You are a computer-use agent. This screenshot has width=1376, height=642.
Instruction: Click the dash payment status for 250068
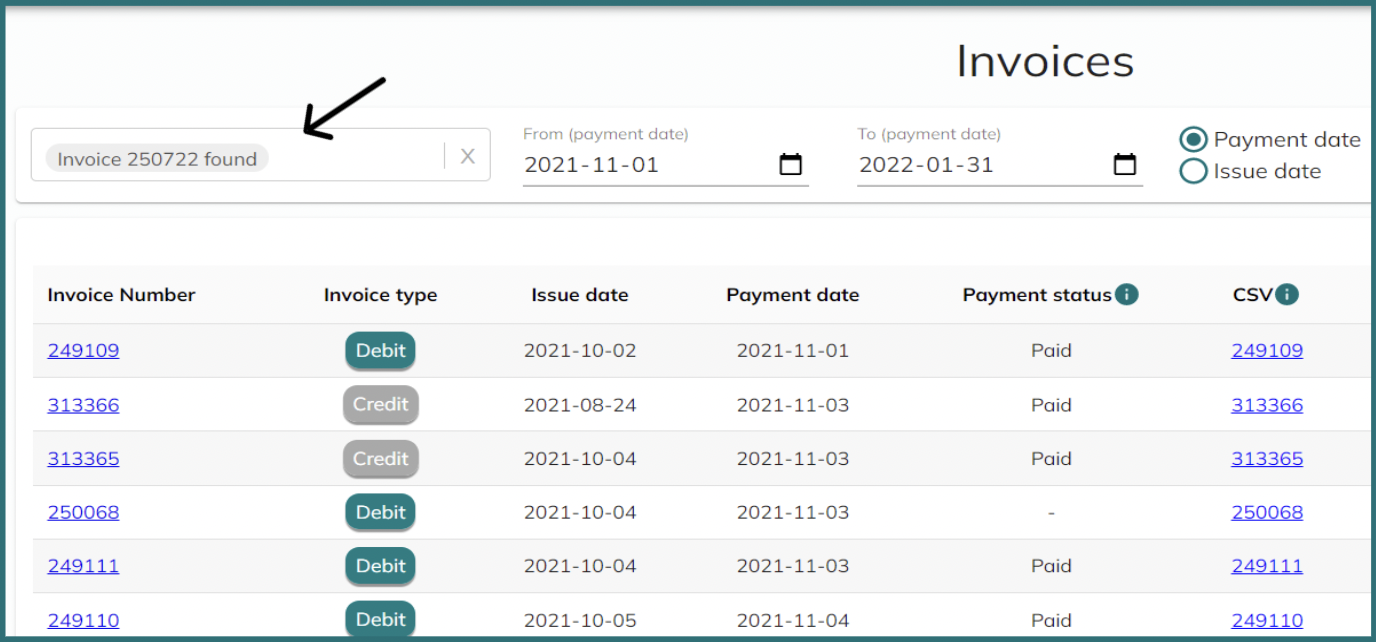coord(1051,513)
